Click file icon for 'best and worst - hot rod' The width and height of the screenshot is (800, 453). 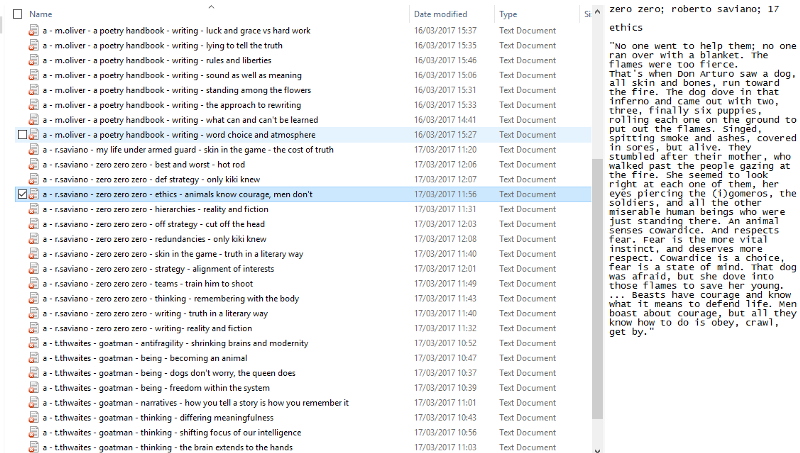pos(35,165)
